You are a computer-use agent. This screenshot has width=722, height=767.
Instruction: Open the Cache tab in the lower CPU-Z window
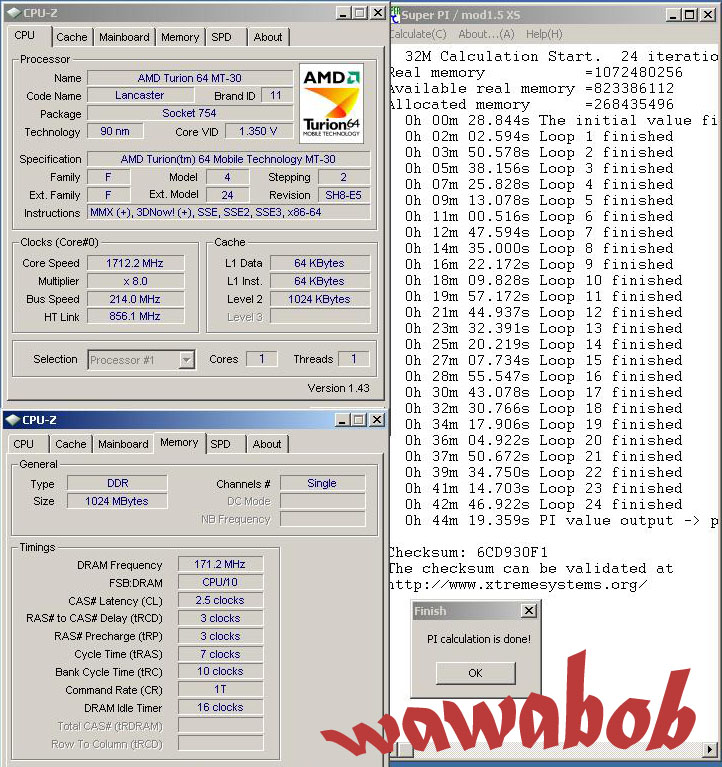pos(70,444)
